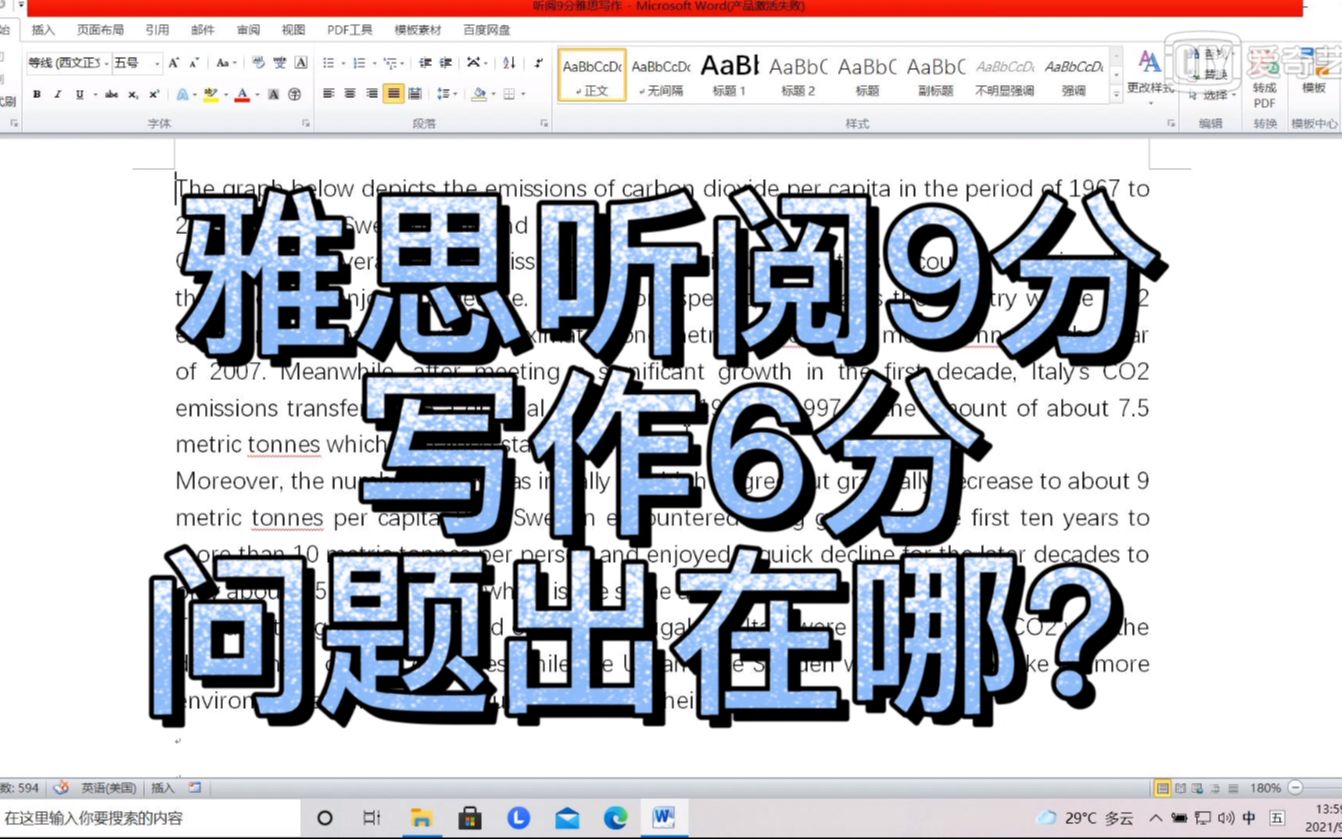Viewport: 1342px width, 839px height.
Task: Toggle bold formatting
Action: pos(37,94)
